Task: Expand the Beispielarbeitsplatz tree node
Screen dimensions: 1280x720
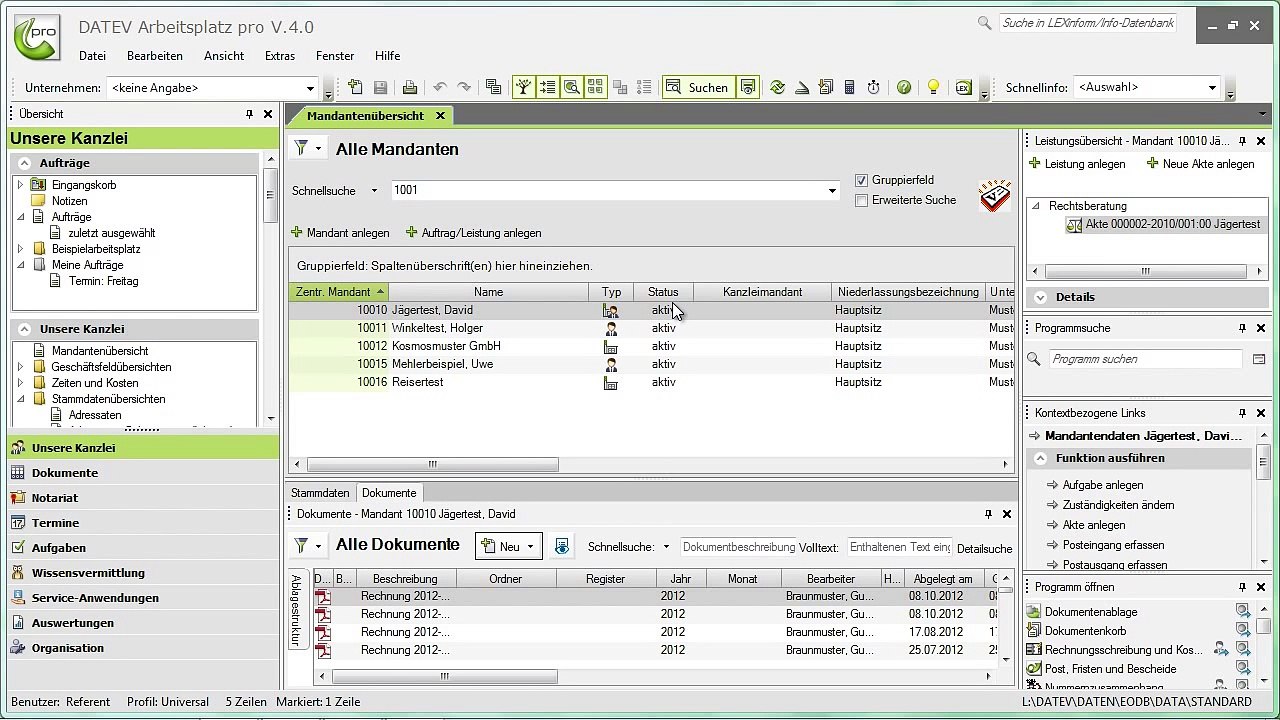Action: tap(20, 249)
